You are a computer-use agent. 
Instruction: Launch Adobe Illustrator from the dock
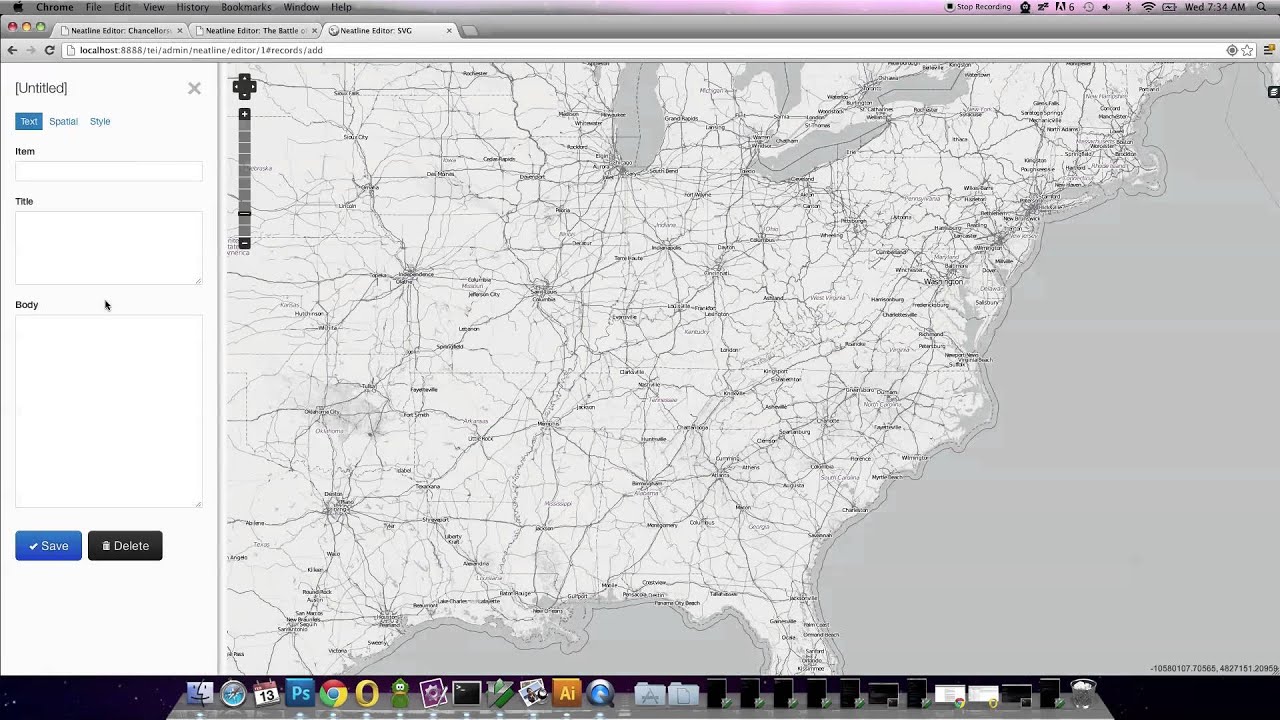(566, 693)
